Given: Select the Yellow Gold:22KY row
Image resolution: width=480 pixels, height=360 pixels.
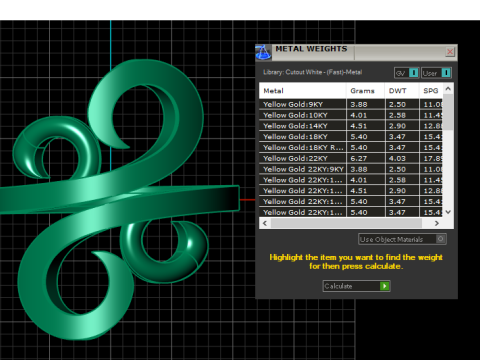Looking at the screenshot, I should point(351,158).
